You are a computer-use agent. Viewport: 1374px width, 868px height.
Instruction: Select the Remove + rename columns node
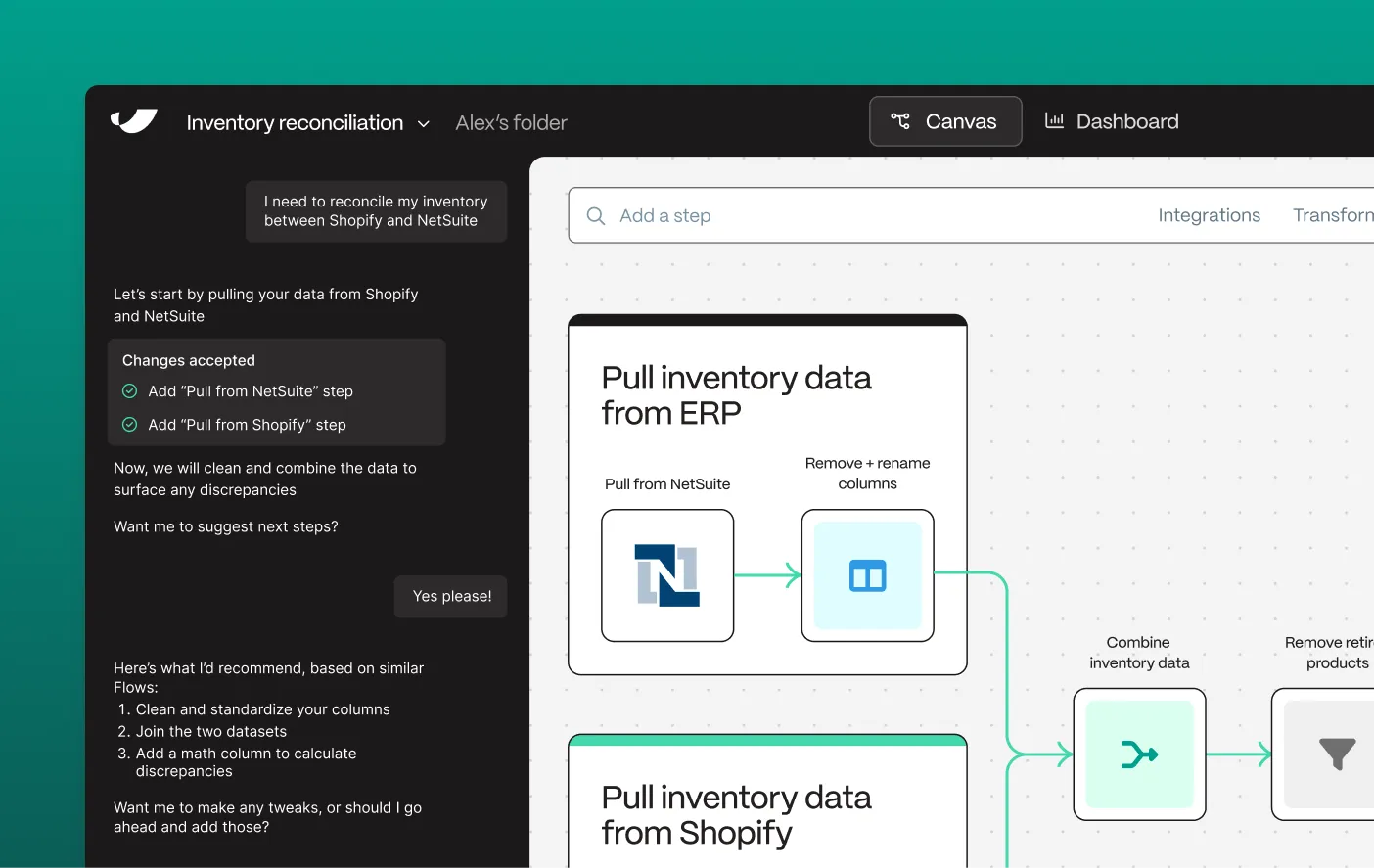[867, 575]
